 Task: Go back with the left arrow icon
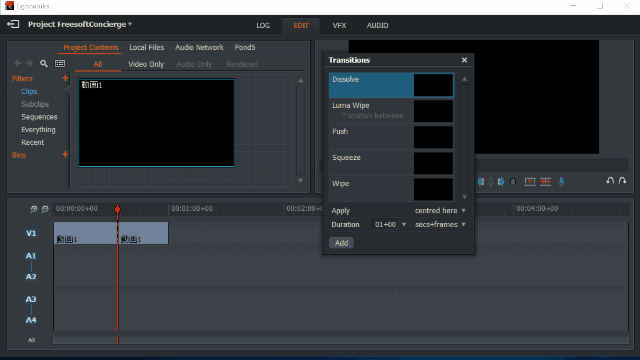pyautogui.click(x=18, y=63)
